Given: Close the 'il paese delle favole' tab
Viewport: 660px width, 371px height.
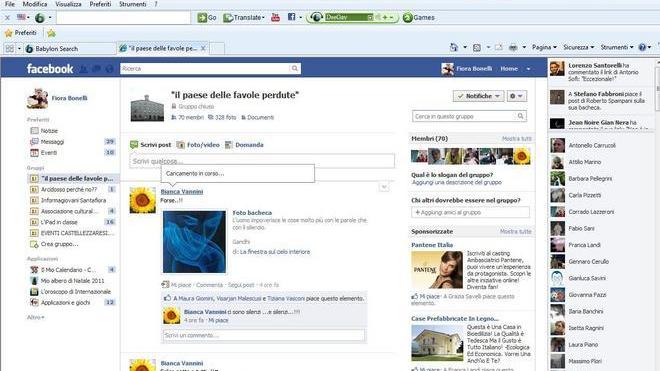Looking at the screenshot, I should (x=203, y=48).
